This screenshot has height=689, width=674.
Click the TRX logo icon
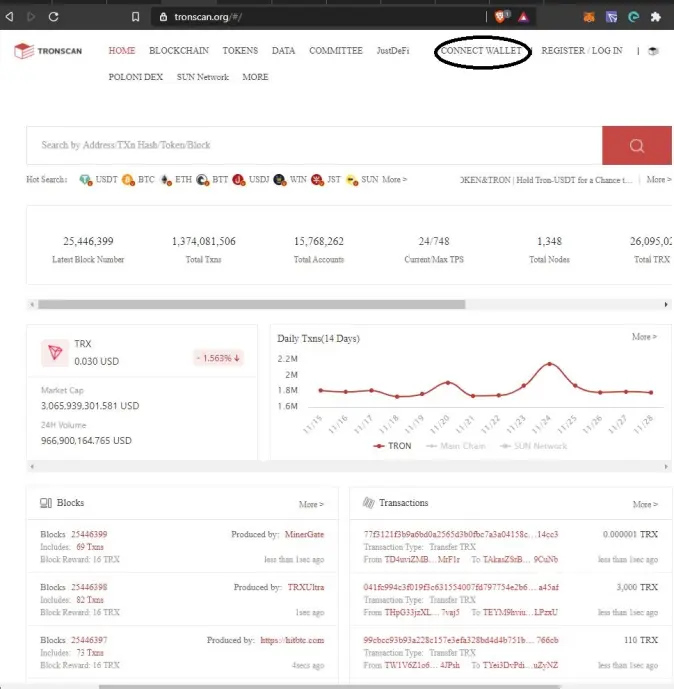click(x=55, y=352)
